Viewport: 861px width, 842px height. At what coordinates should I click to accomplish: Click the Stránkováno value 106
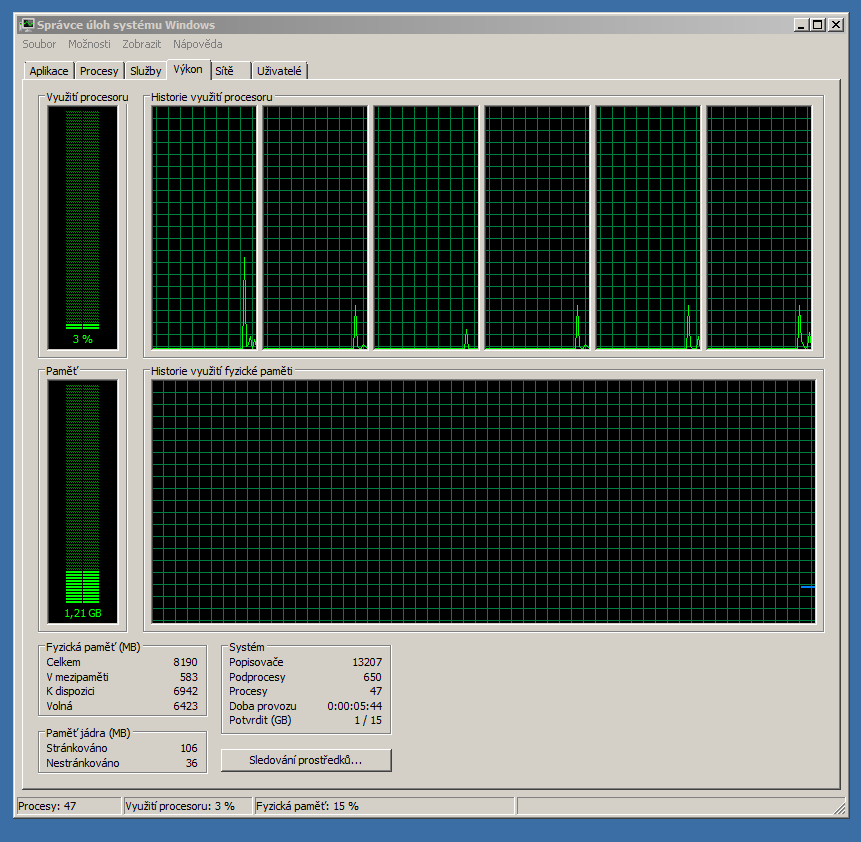click(188, 748)
